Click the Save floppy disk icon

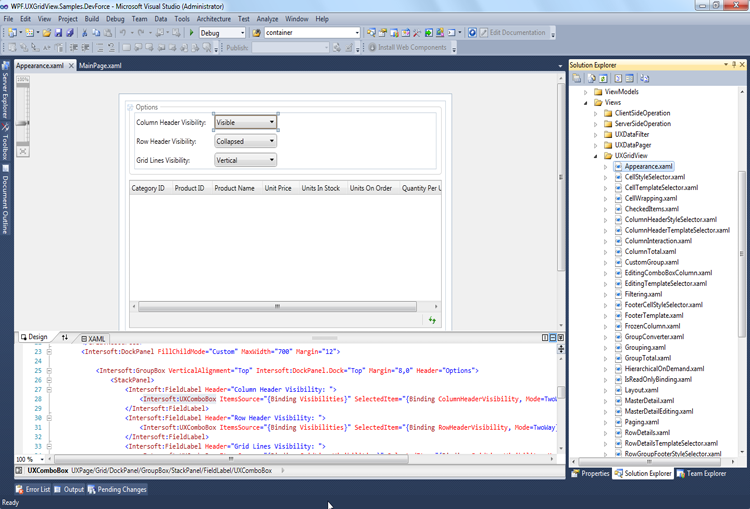[58, 33]
